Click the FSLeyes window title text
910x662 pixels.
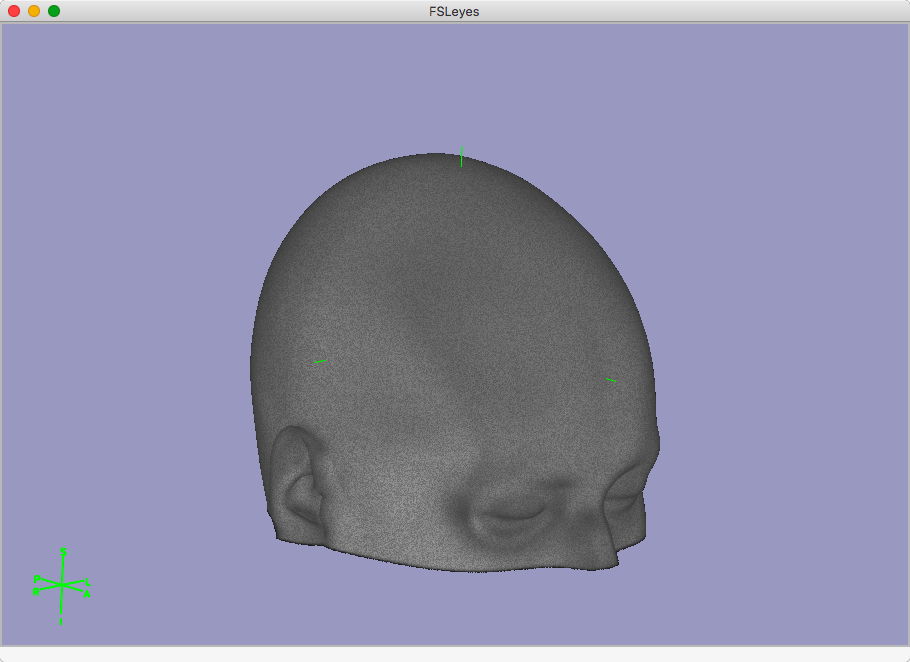point(455,11)
